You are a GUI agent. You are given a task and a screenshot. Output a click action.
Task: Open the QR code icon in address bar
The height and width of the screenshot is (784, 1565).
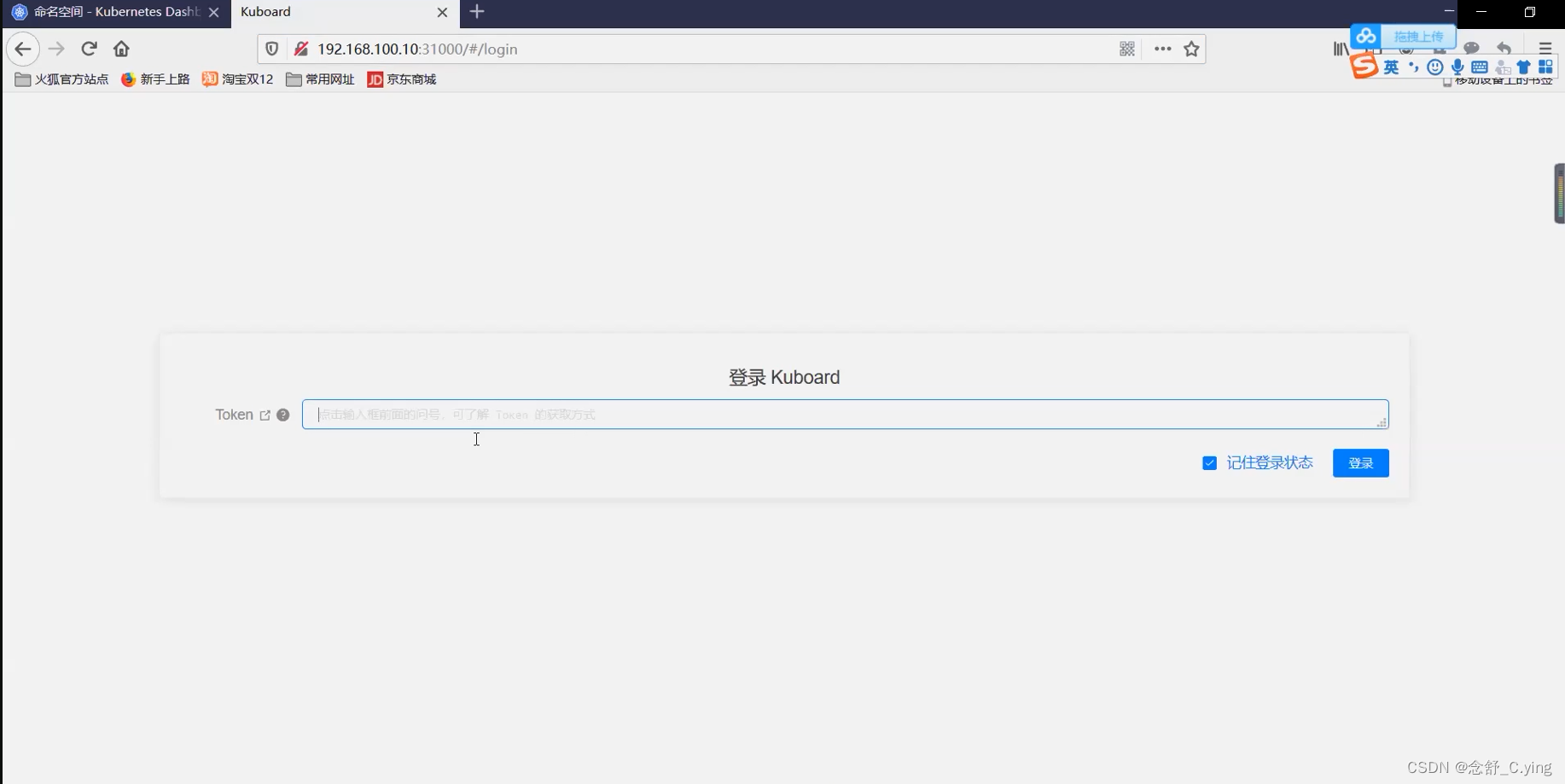click(1127, 49)
